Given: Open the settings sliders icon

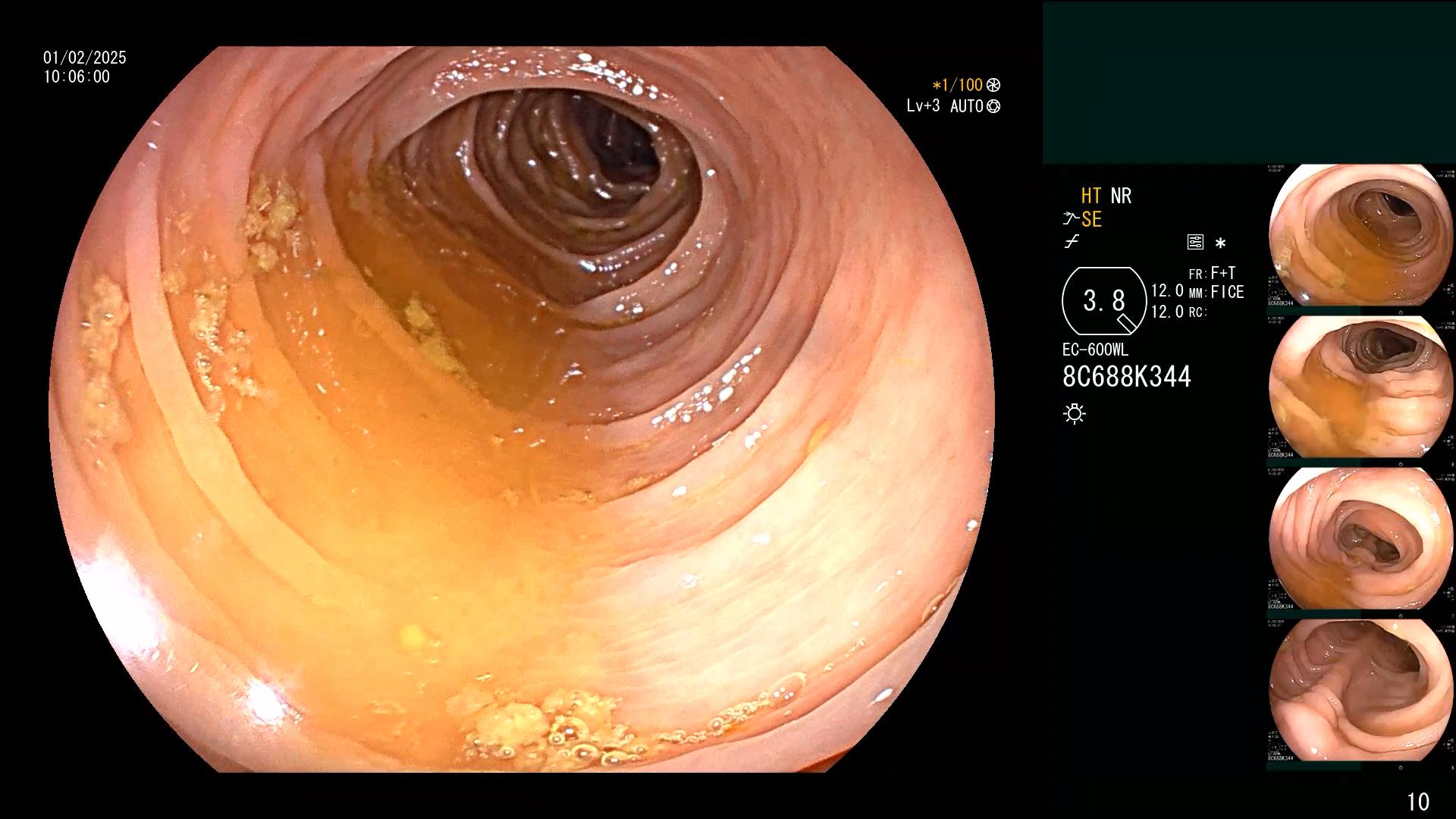Looking at the screenshot, I should click(x=1195, y=243).
